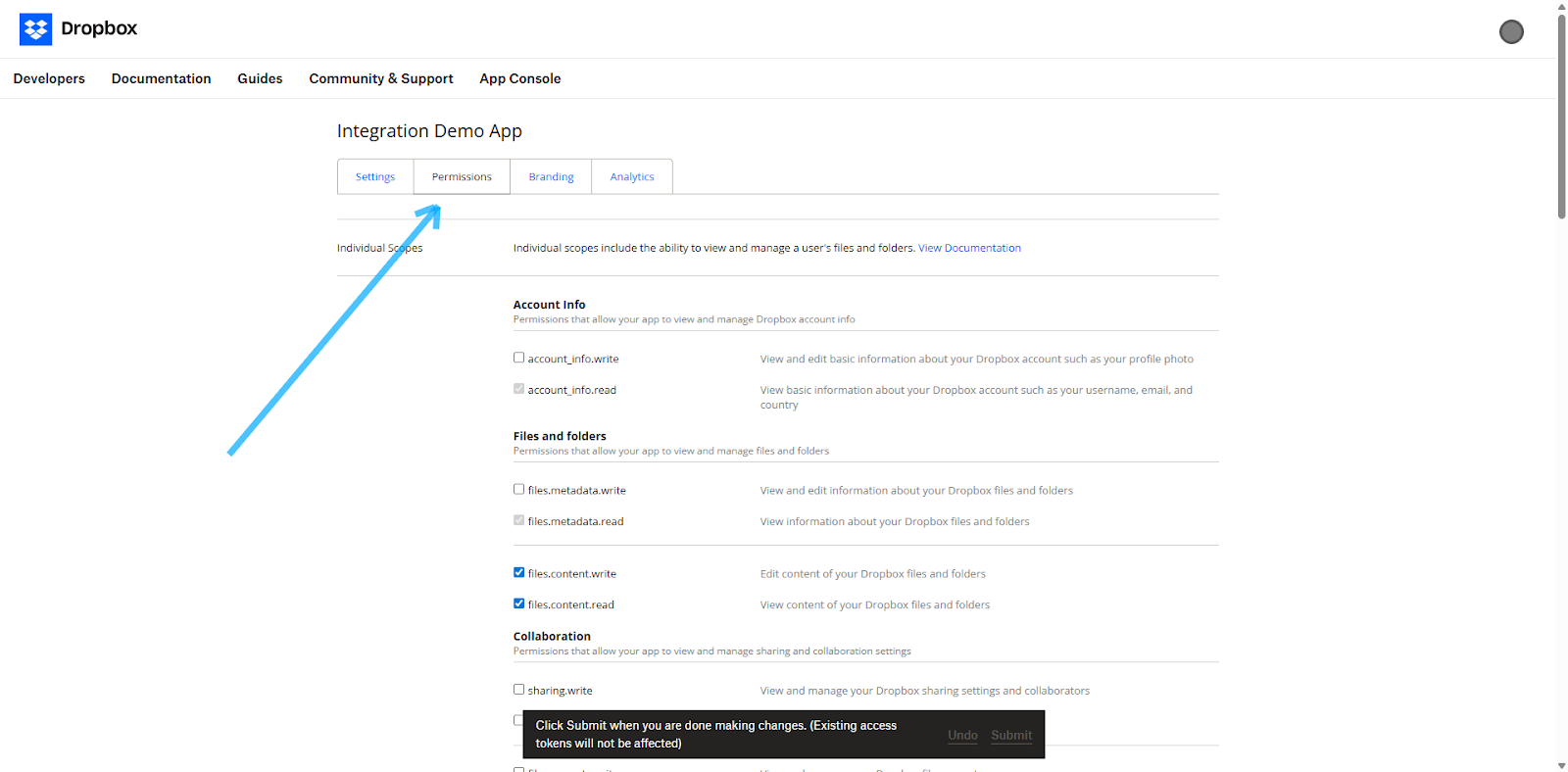Open the user avatar menu
Image resolution: width=1568 pixels, height=772 pixels.
pyautogui.click(x=1511, y=31)
